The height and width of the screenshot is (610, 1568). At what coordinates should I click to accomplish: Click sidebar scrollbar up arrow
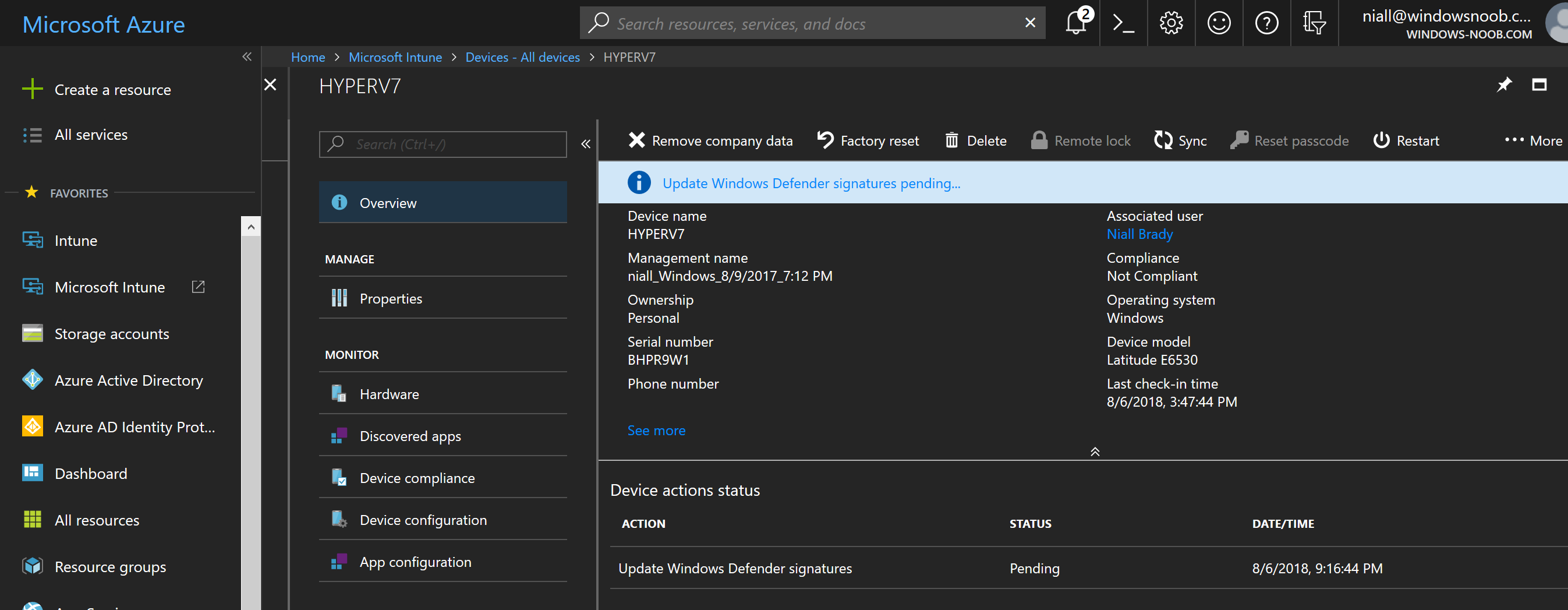click(251, 227)
